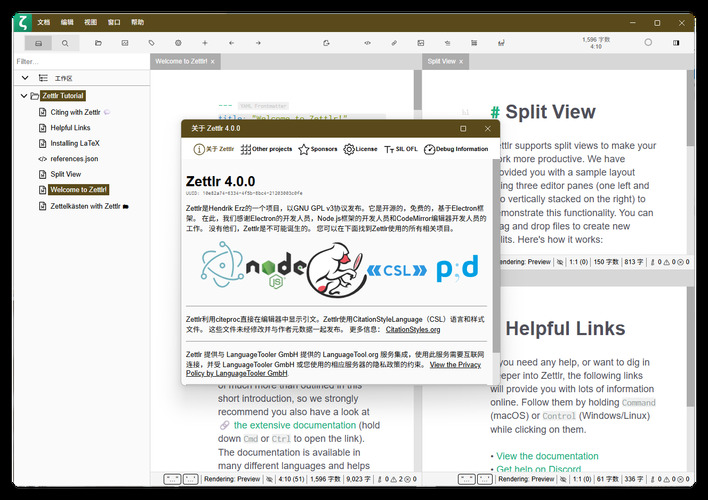The image size is (708, 500).
Task: Toggle the file manager view button
Action: point(38,43)
